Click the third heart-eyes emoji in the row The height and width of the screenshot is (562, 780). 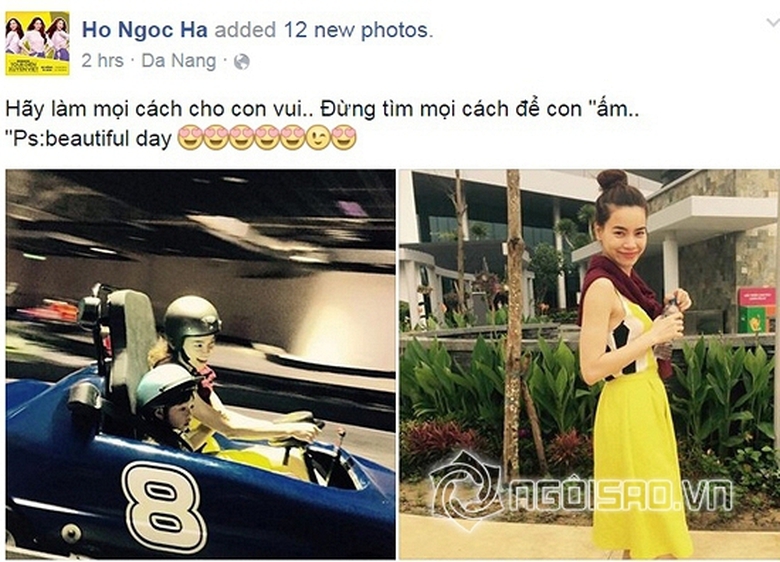[x=241, y=138]
